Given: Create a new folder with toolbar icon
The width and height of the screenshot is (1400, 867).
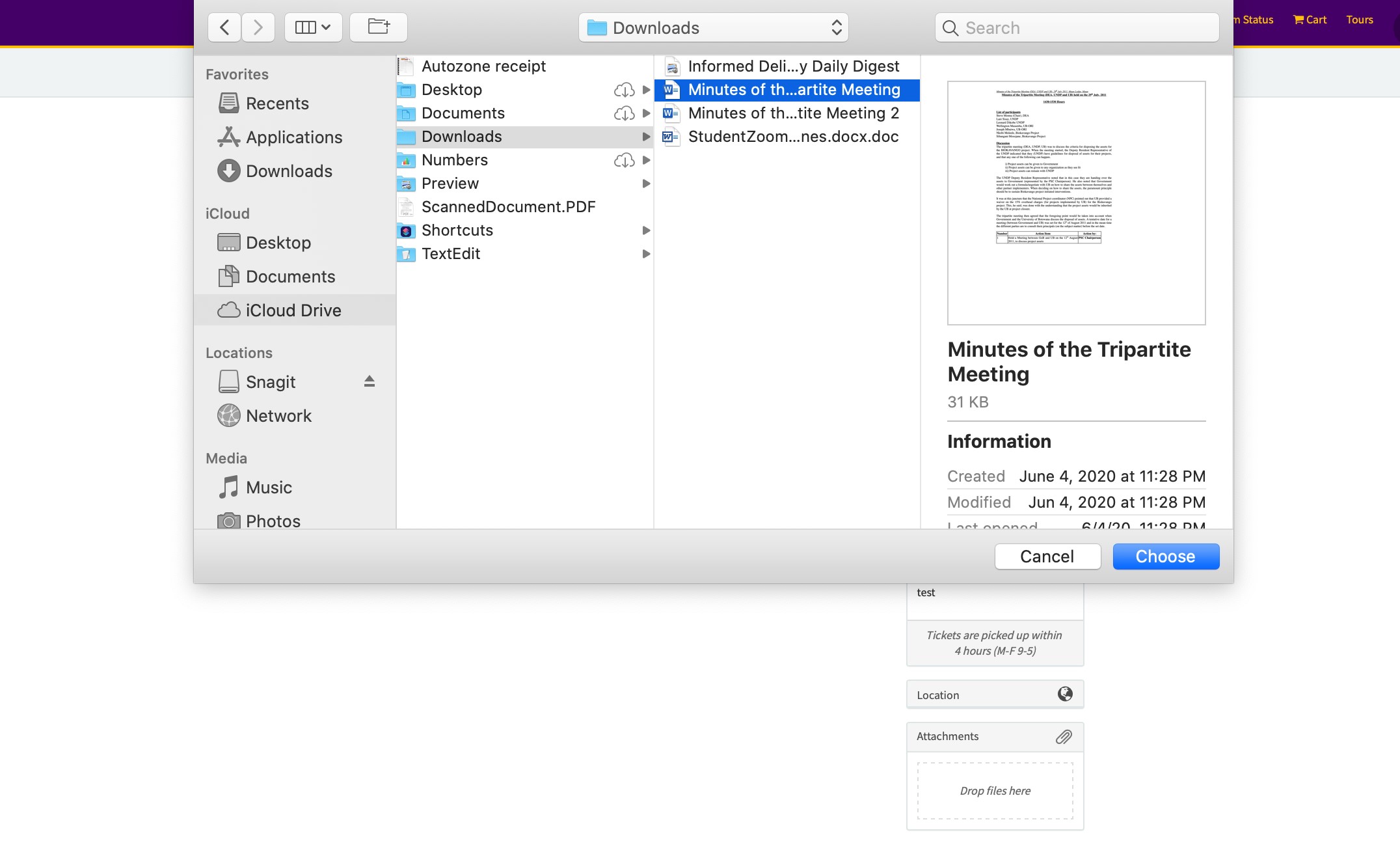Looking at the screenshot, I should 379,27.
